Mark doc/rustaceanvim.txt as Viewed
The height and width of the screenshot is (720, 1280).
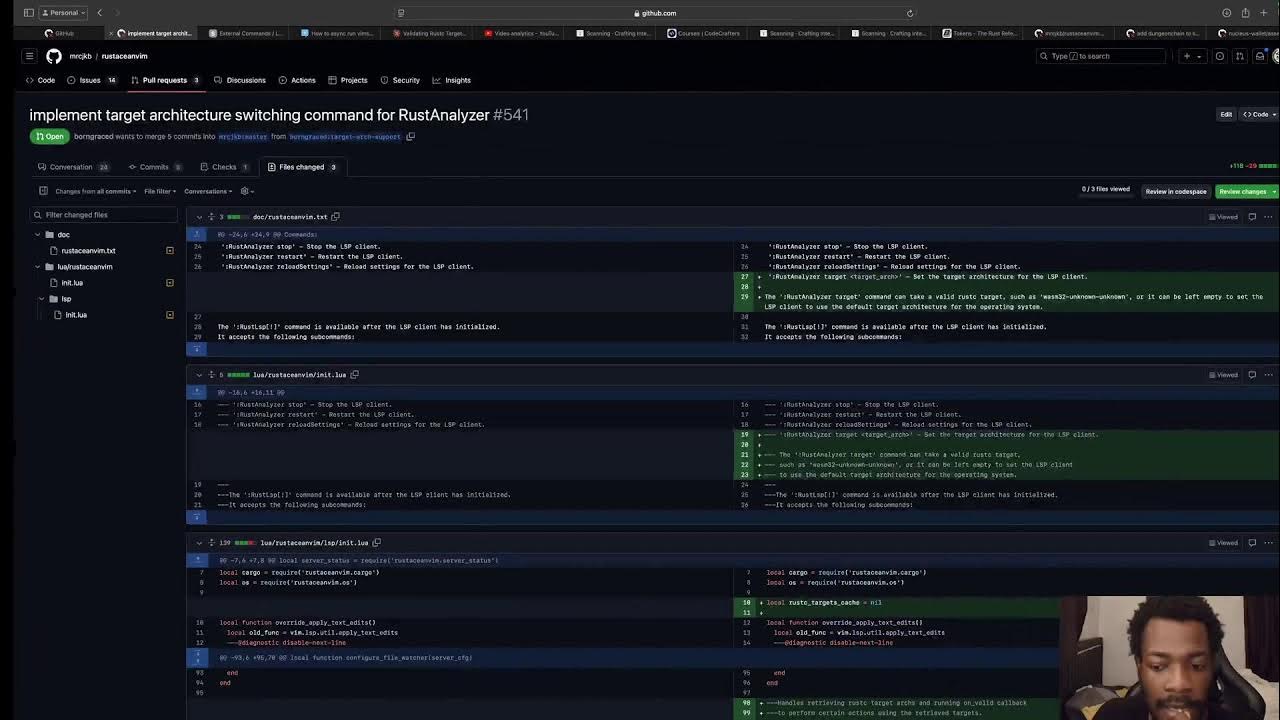1223,216
